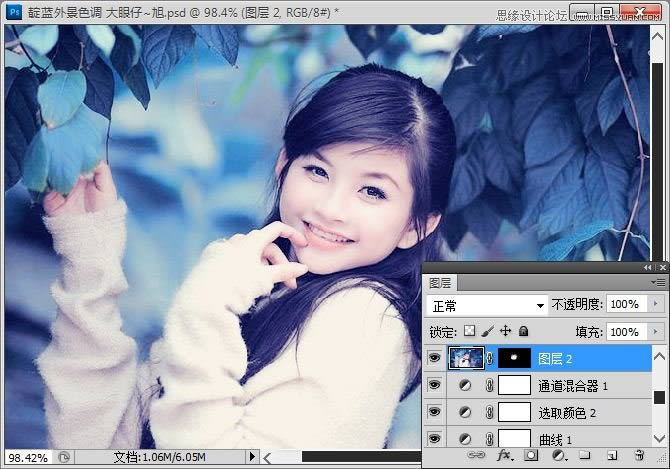Select the 图层 panel tab
The width and height of the screenshot is (670, 469).
click(x=441, y=283)
